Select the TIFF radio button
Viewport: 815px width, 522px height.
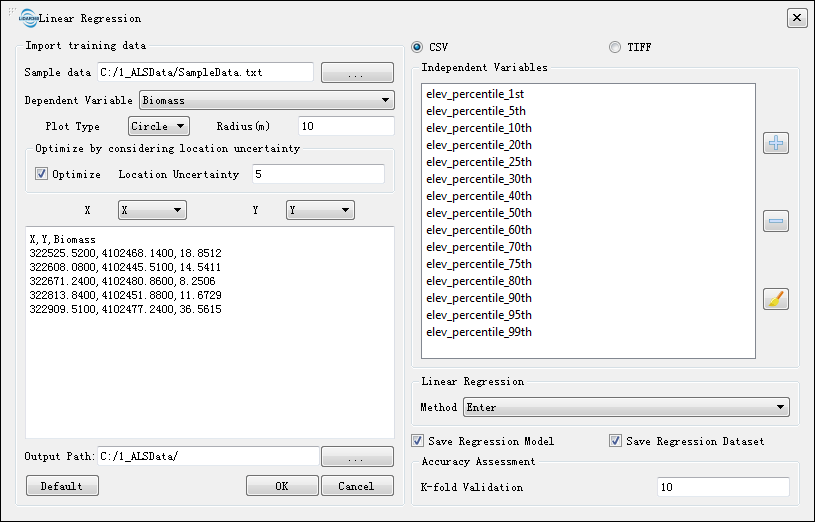614,47
